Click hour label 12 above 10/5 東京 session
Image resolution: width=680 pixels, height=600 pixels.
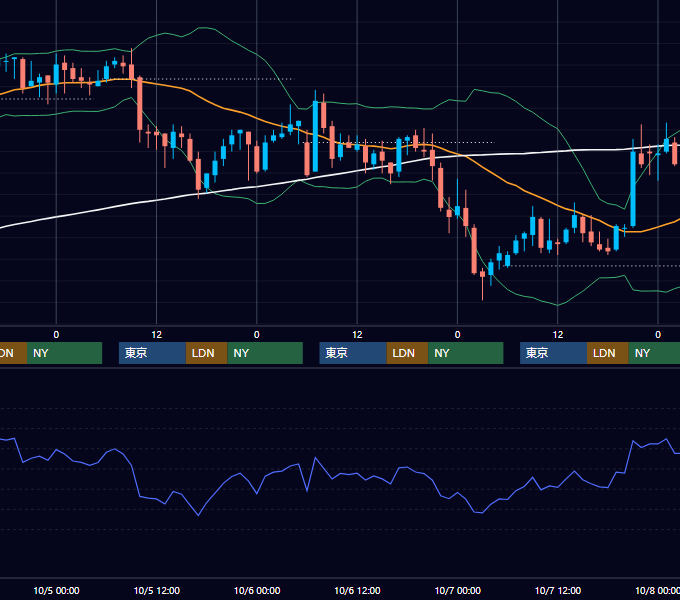click(x=157, y=335)
